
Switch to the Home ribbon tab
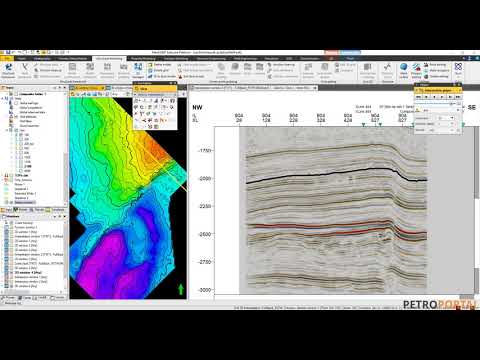pyautogui.click(x=22, y=58)
